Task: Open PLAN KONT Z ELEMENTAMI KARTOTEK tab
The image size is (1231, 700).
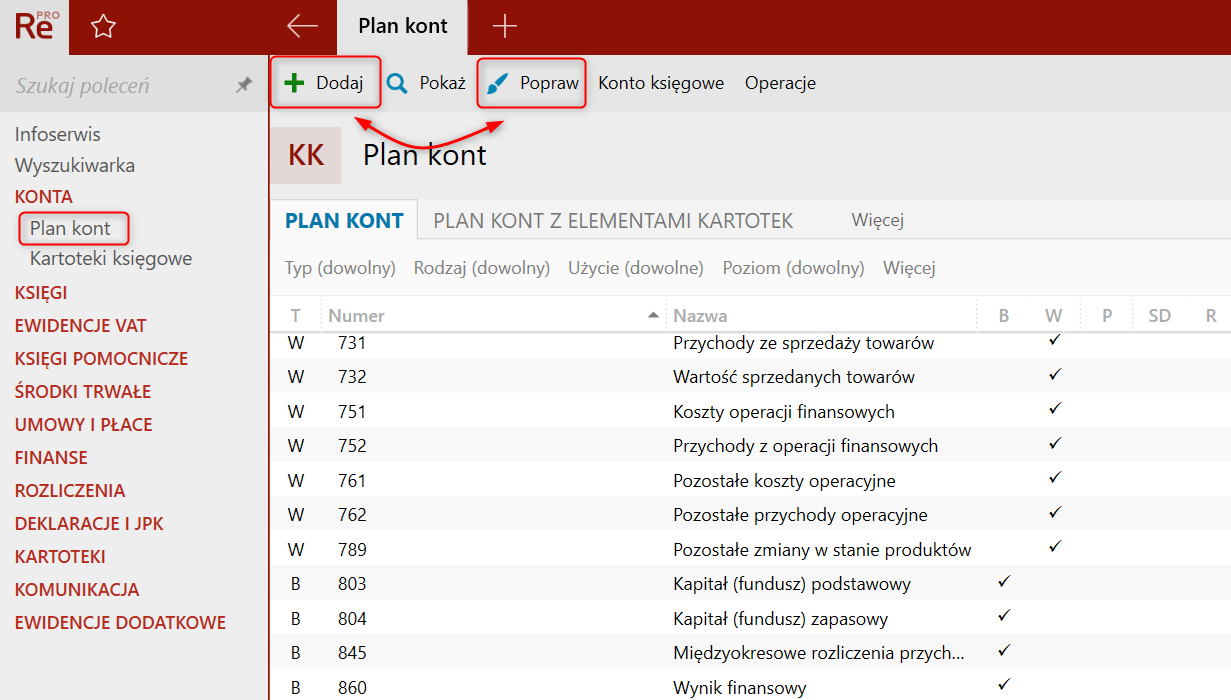Action: [613, 221]
